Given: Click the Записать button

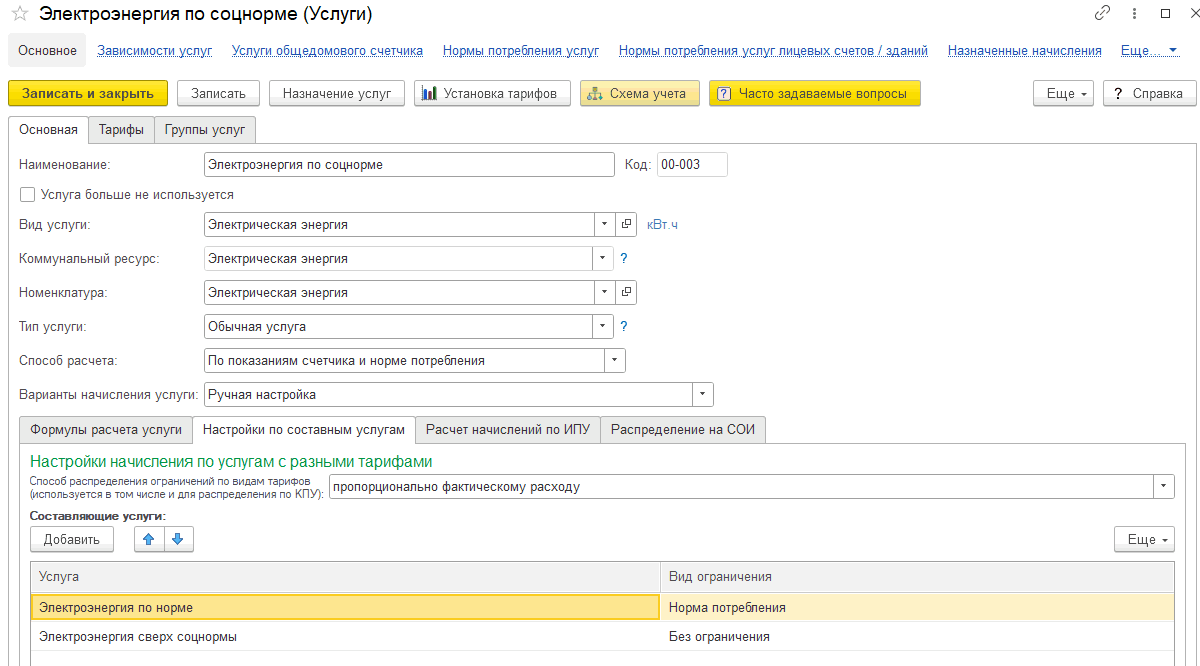Looking at the screenshot, I should point(218,93).
